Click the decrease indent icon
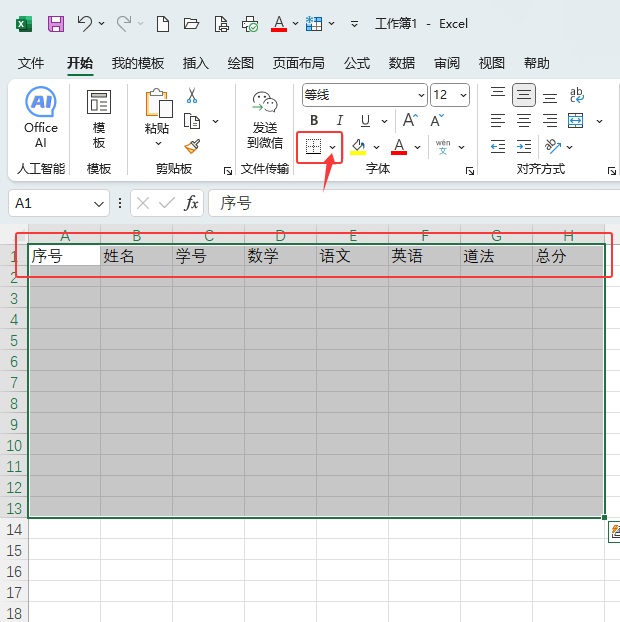This screenshot has width=620, height=622. (498, 146)
